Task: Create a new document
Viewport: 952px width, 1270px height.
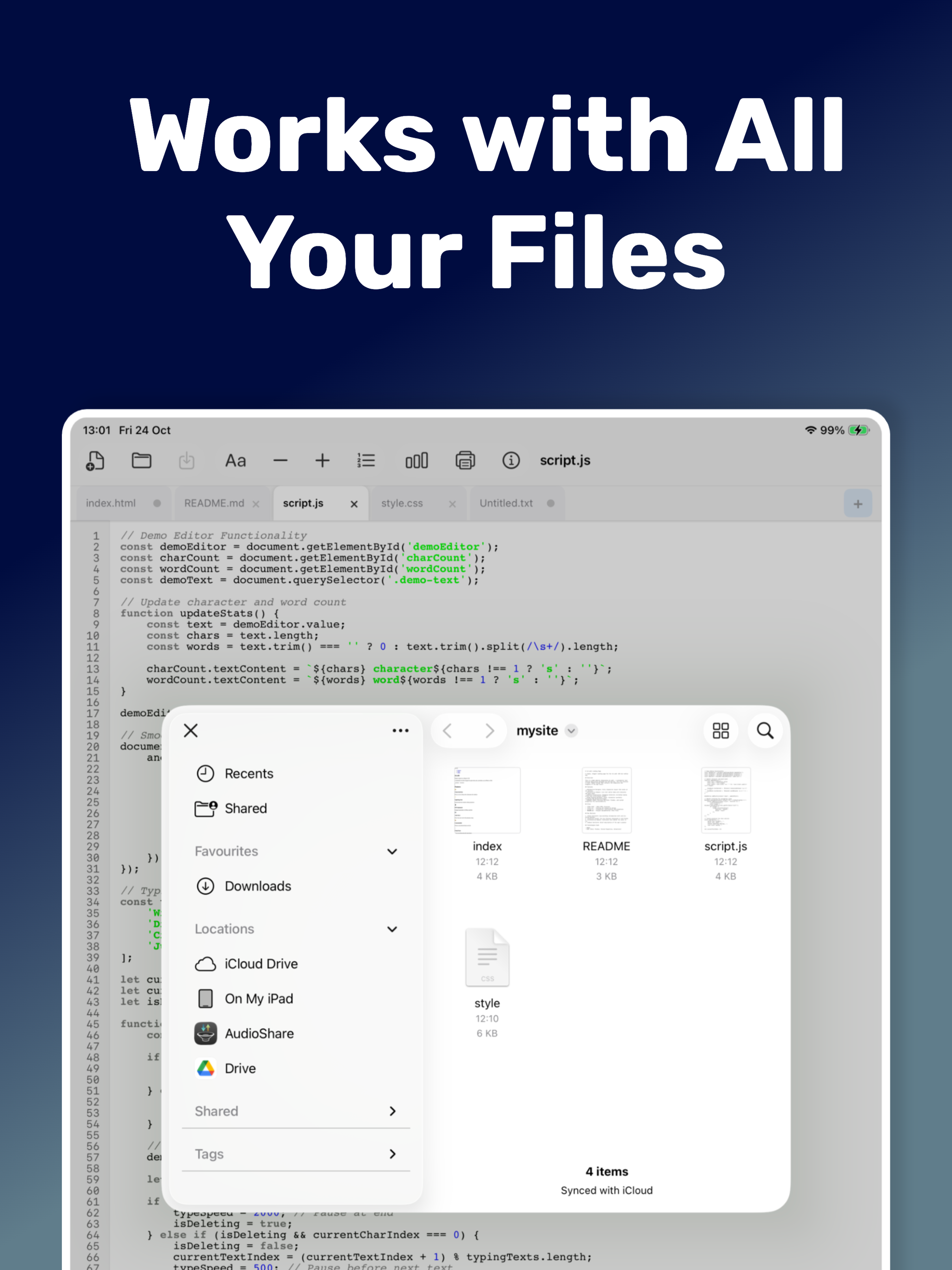Action: coord(95,461)
